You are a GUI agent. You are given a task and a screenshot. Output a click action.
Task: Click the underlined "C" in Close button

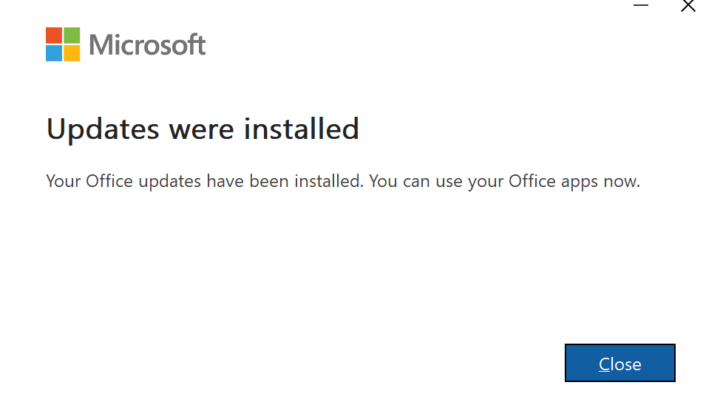604,364
